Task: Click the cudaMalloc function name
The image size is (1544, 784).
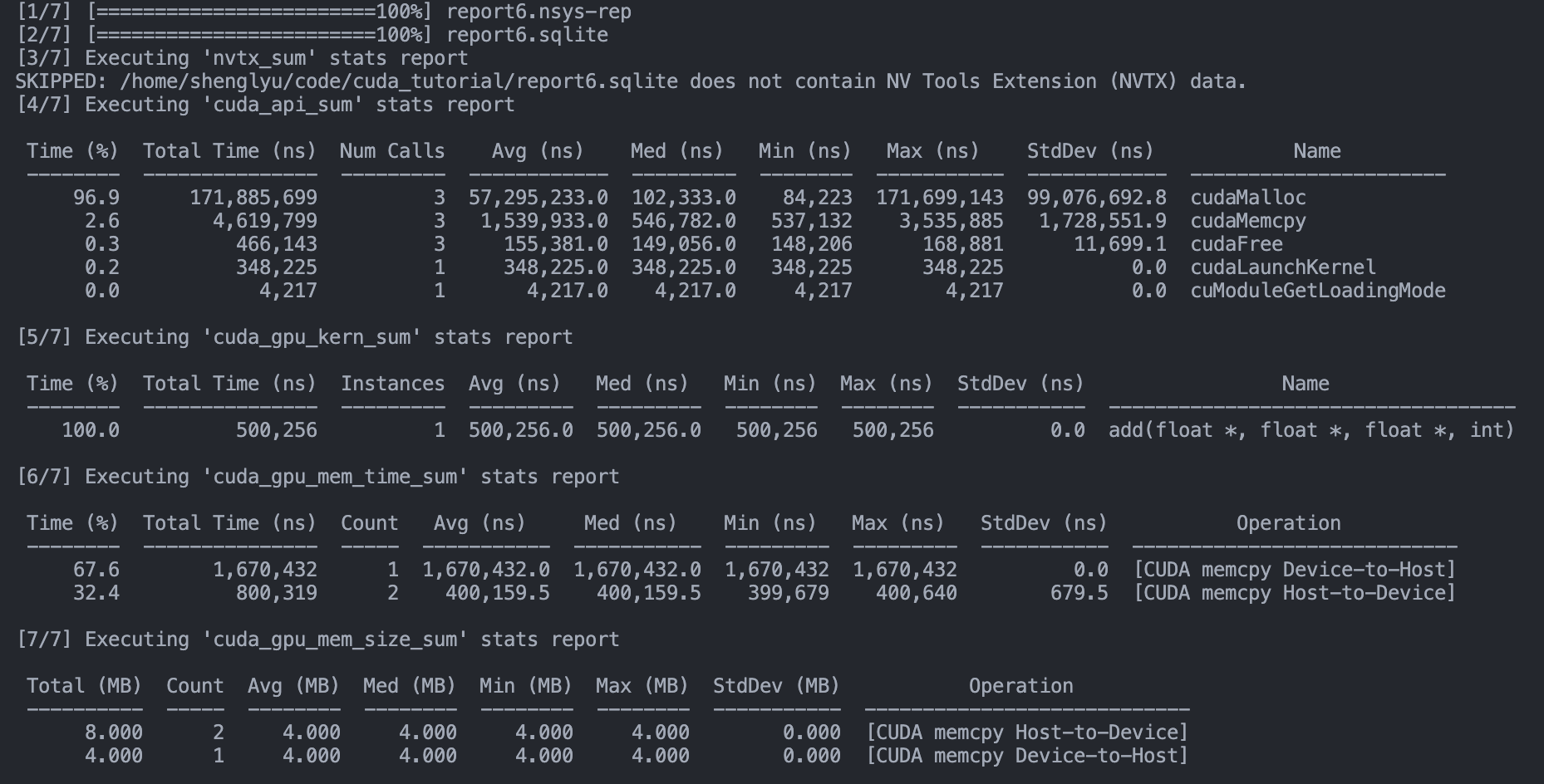Action: point(1247,198)
